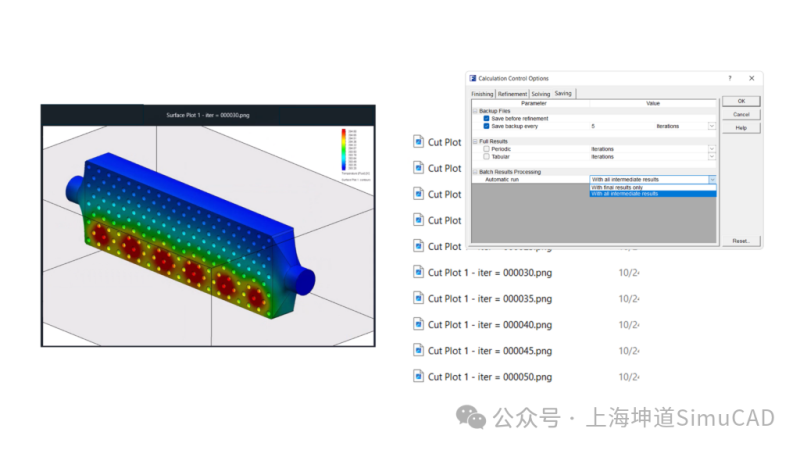Click the Parameter column header
This screenshot has width=800, height=450.
tap(534, 103)
